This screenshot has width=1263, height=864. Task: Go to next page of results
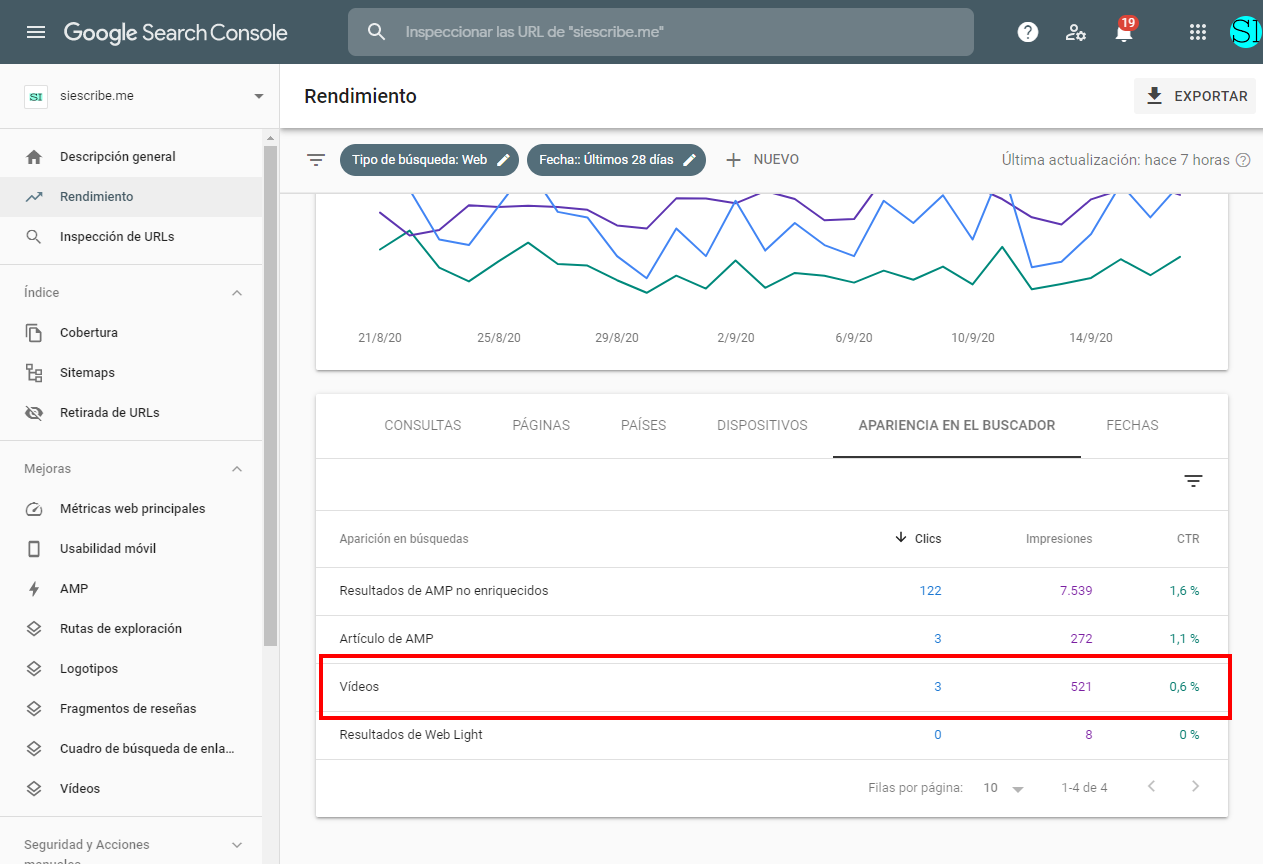pyautogui.click(x=1195, y=787)
